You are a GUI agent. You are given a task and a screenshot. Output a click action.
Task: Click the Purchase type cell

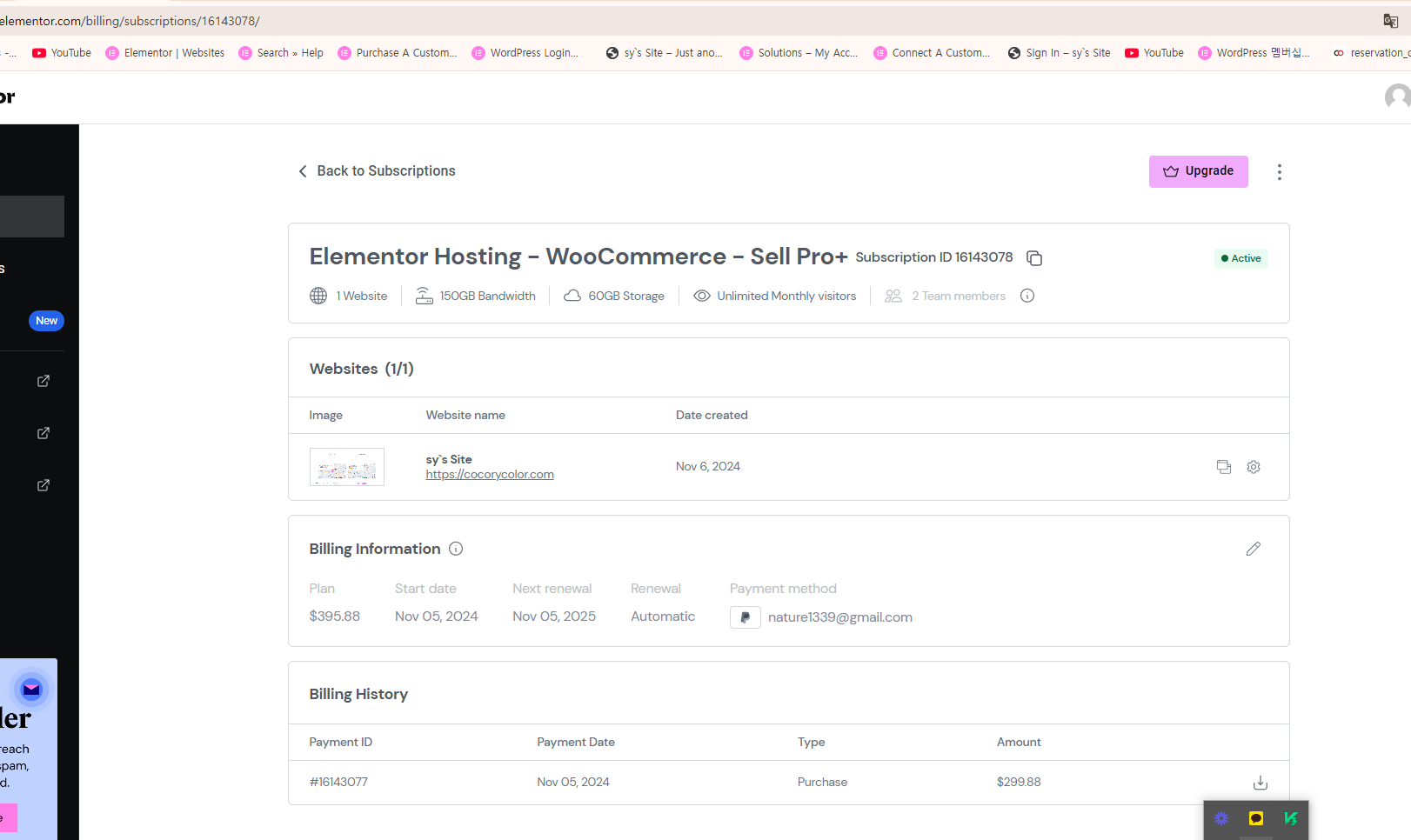(822, 783)
